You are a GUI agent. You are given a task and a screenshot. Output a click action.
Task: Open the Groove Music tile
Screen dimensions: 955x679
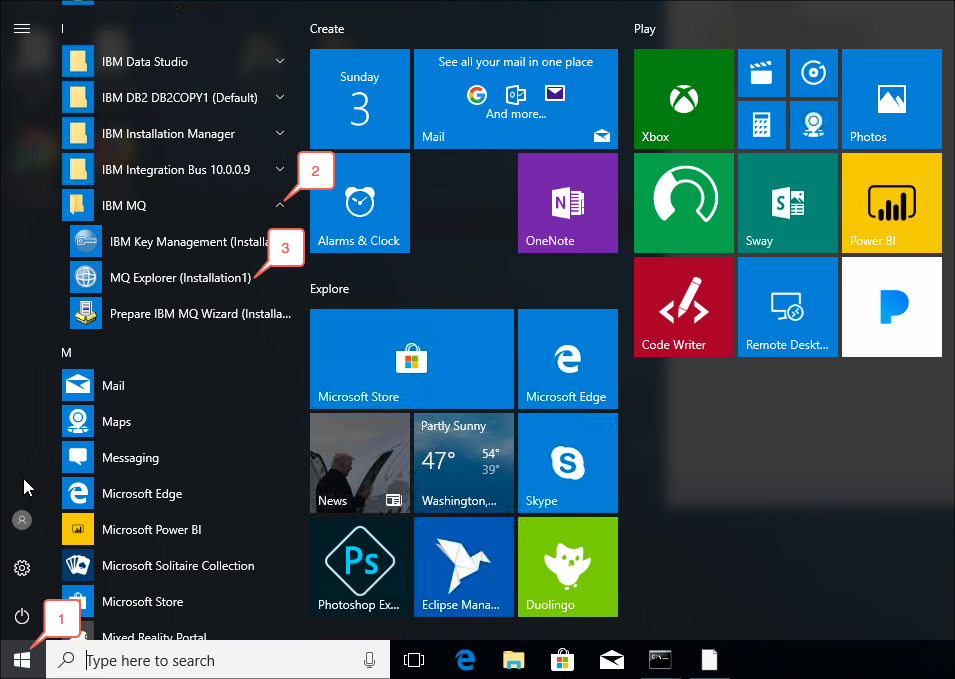coord(814,73)
